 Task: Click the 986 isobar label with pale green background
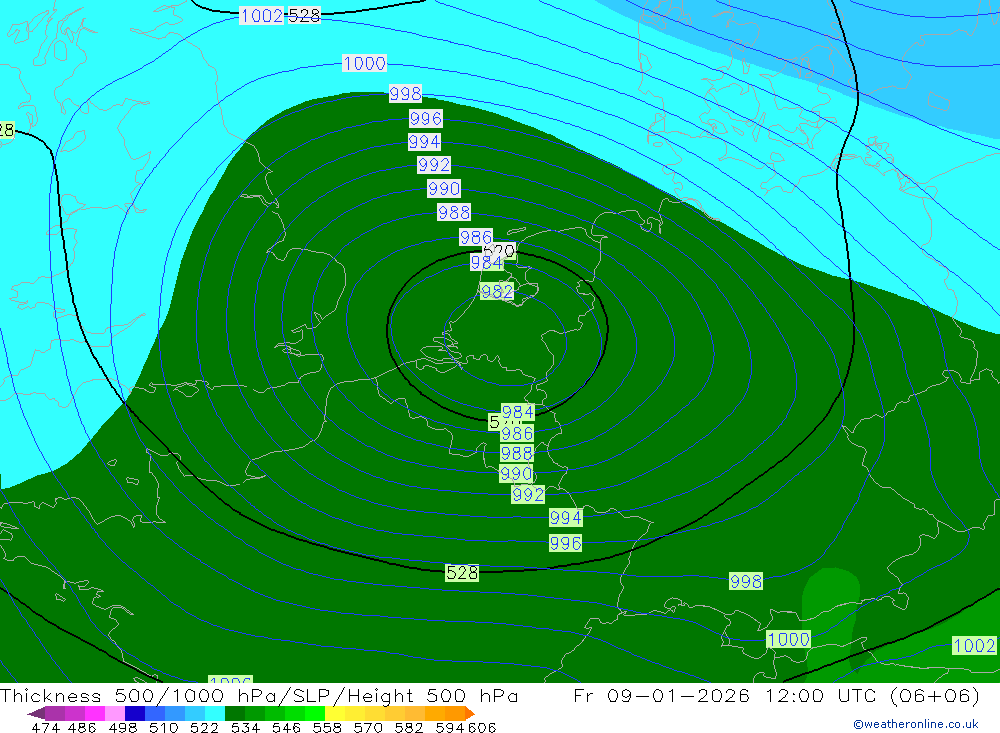click(x=517, y=434)
